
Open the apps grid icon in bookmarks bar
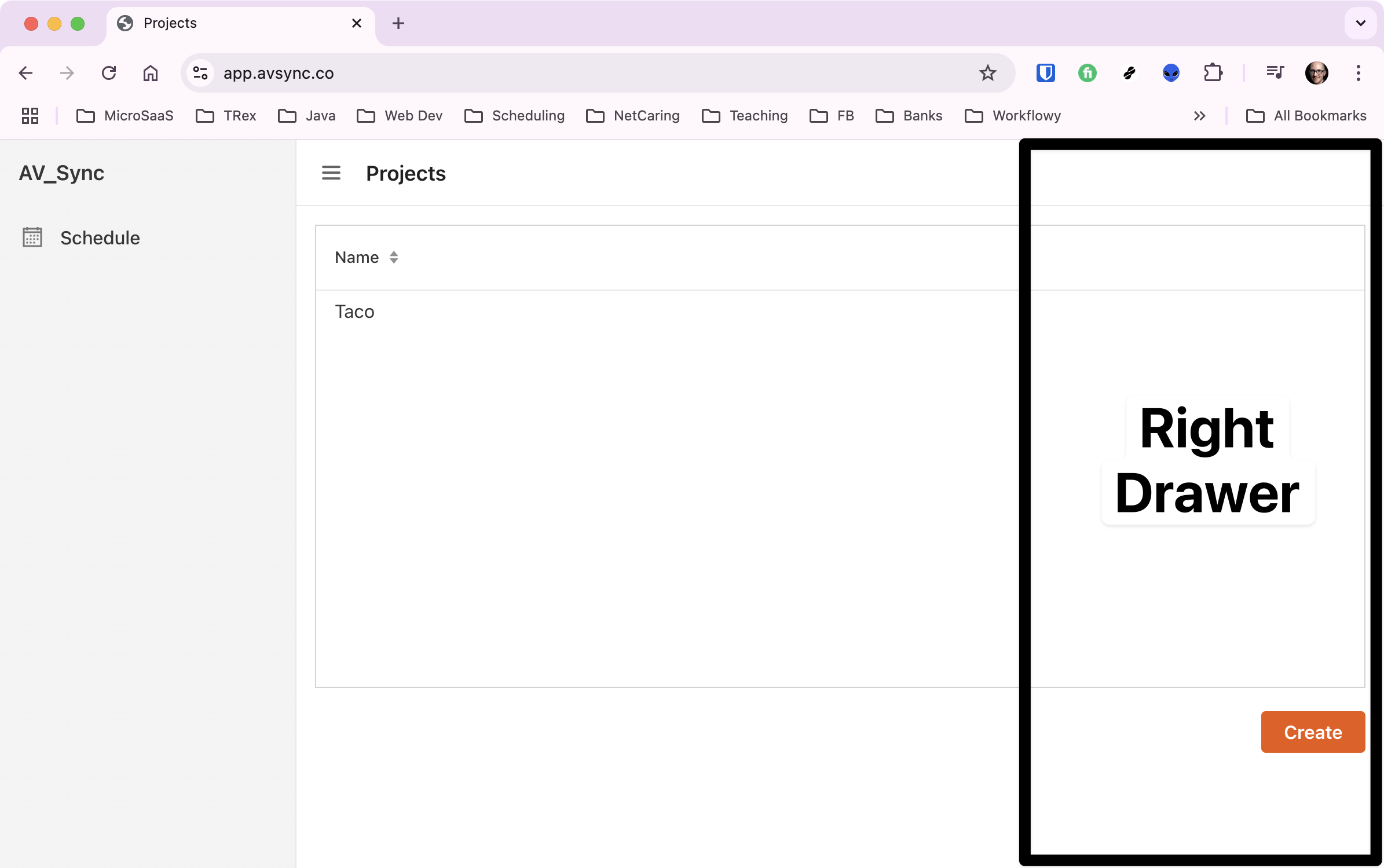coord(30,116)
